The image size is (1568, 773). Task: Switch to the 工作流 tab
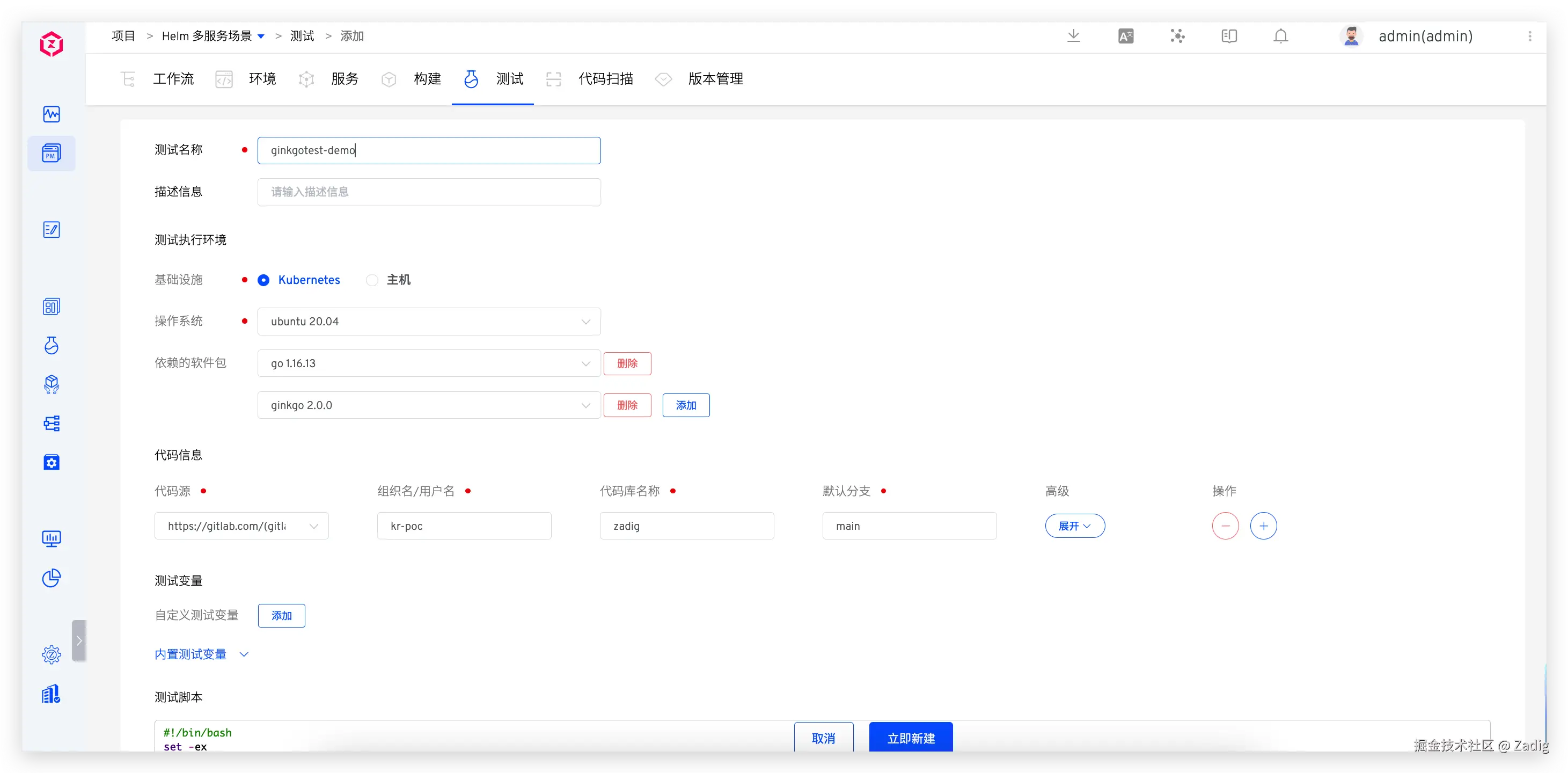(x=173, y=79)
